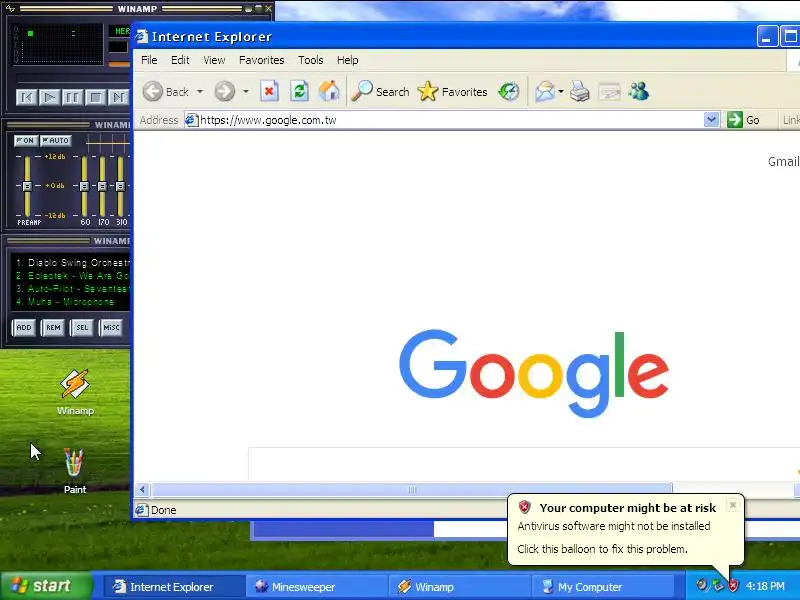Click the security shield tray icon

click(733, 585)
